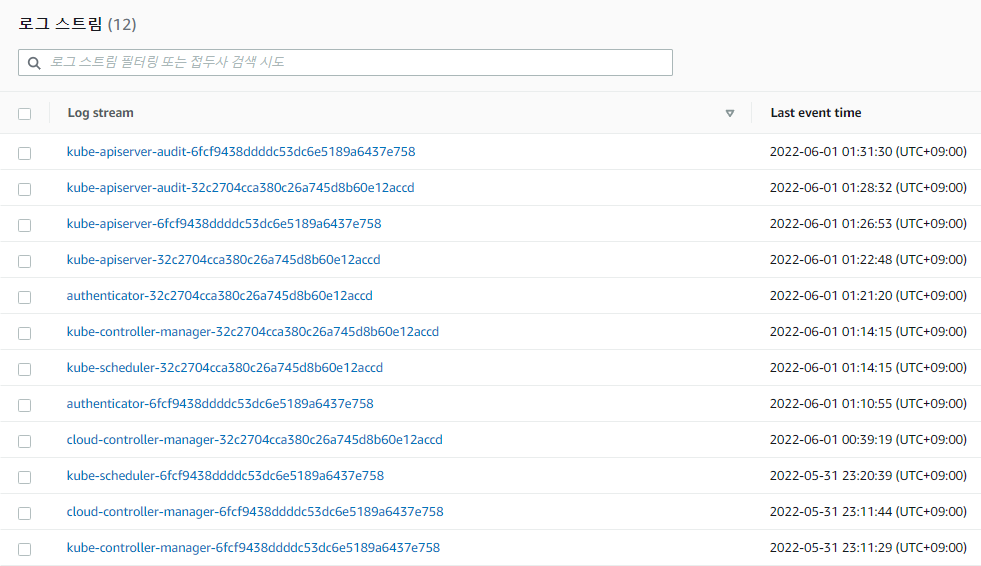The height and width of the screenshot is (566, 981).
Task: Click the log stream filter search field
Action: (345, 63)
